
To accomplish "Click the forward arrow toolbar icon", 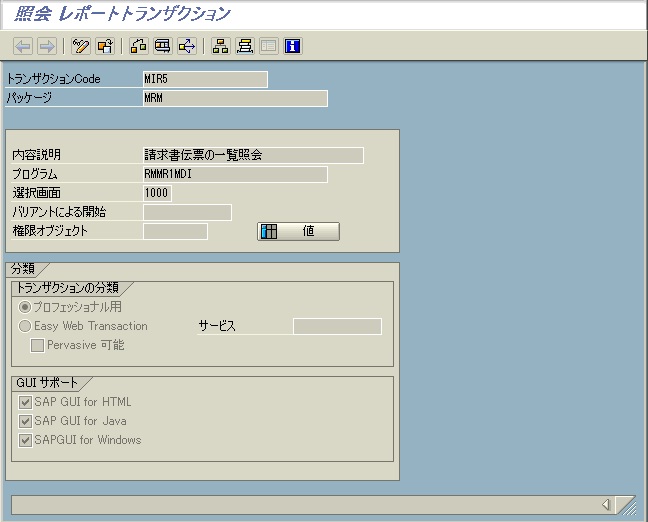I will coord(46,46).
